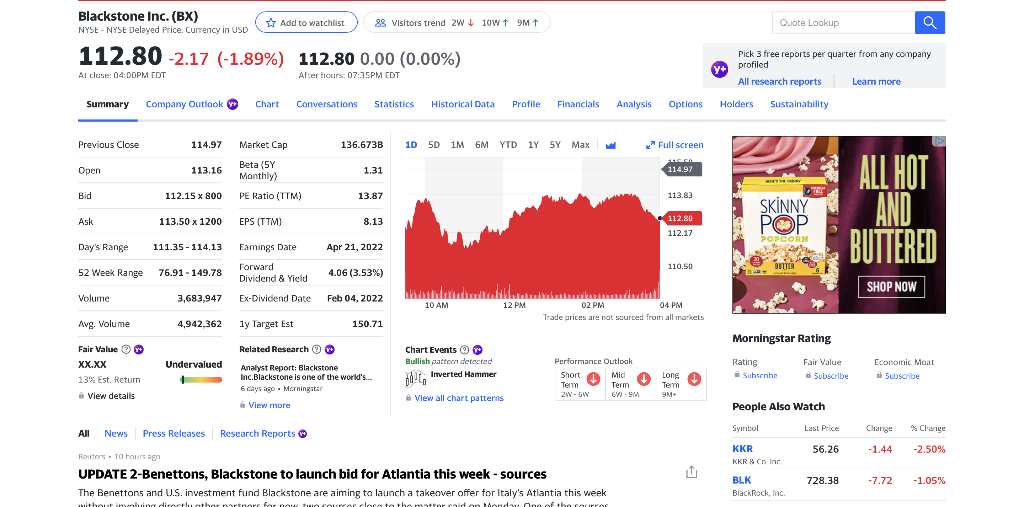
Task: Open the BLK ticker link
Action: (742, 480)
